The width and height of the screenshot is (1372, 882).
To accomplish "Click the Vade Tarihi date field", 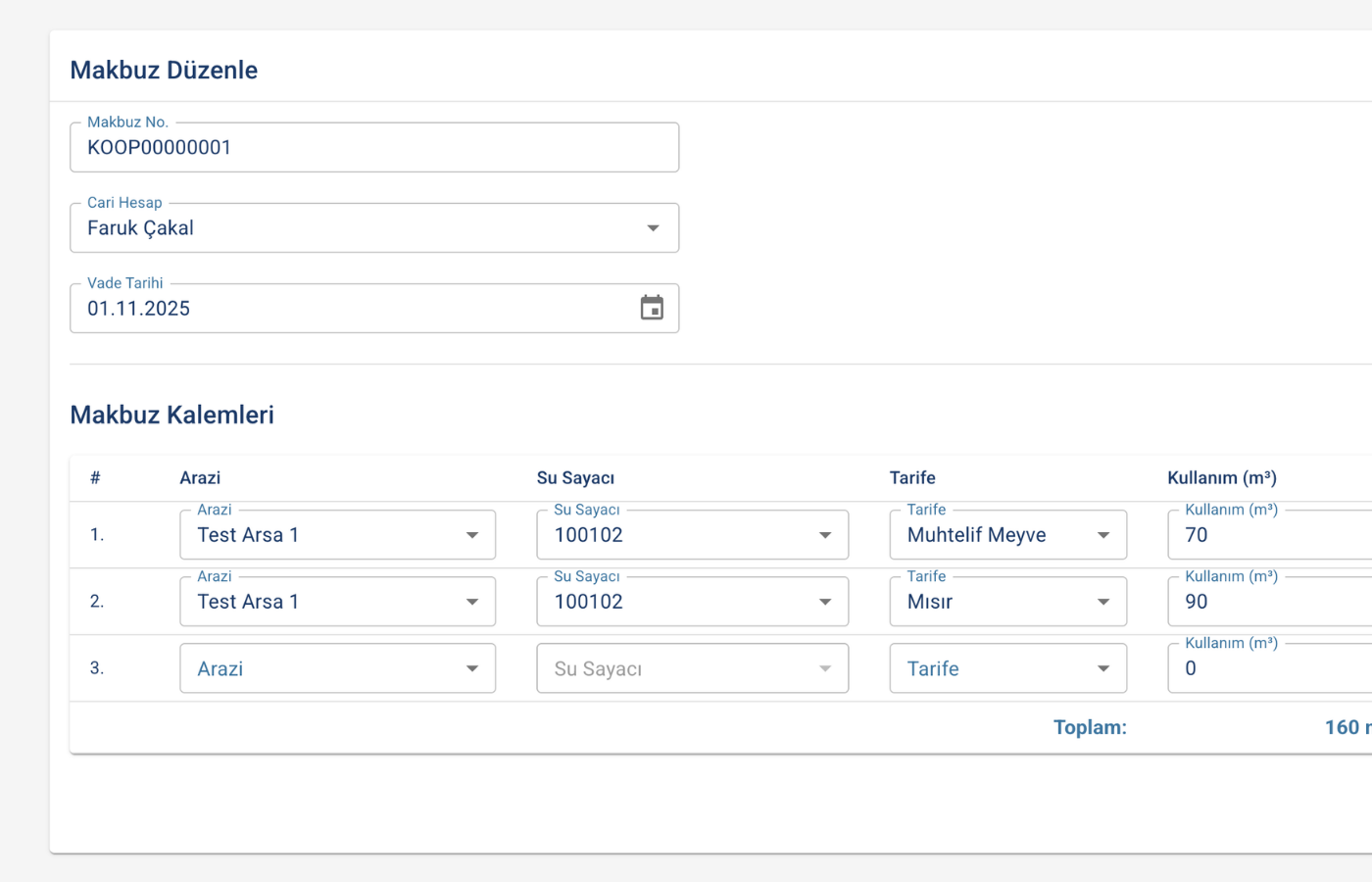I will pos(353,309).
